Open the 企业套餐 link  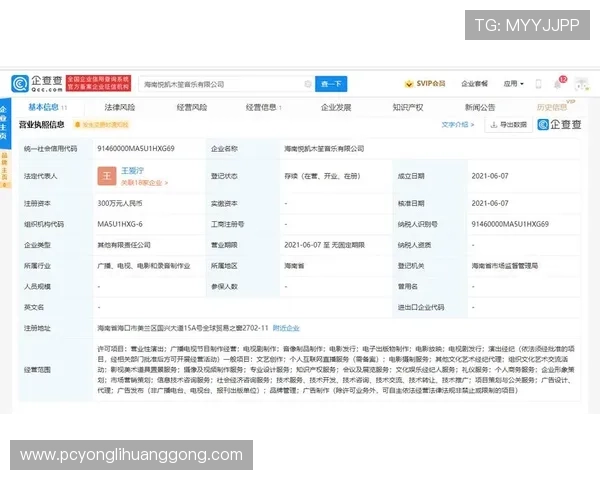[x=474, y=83]
